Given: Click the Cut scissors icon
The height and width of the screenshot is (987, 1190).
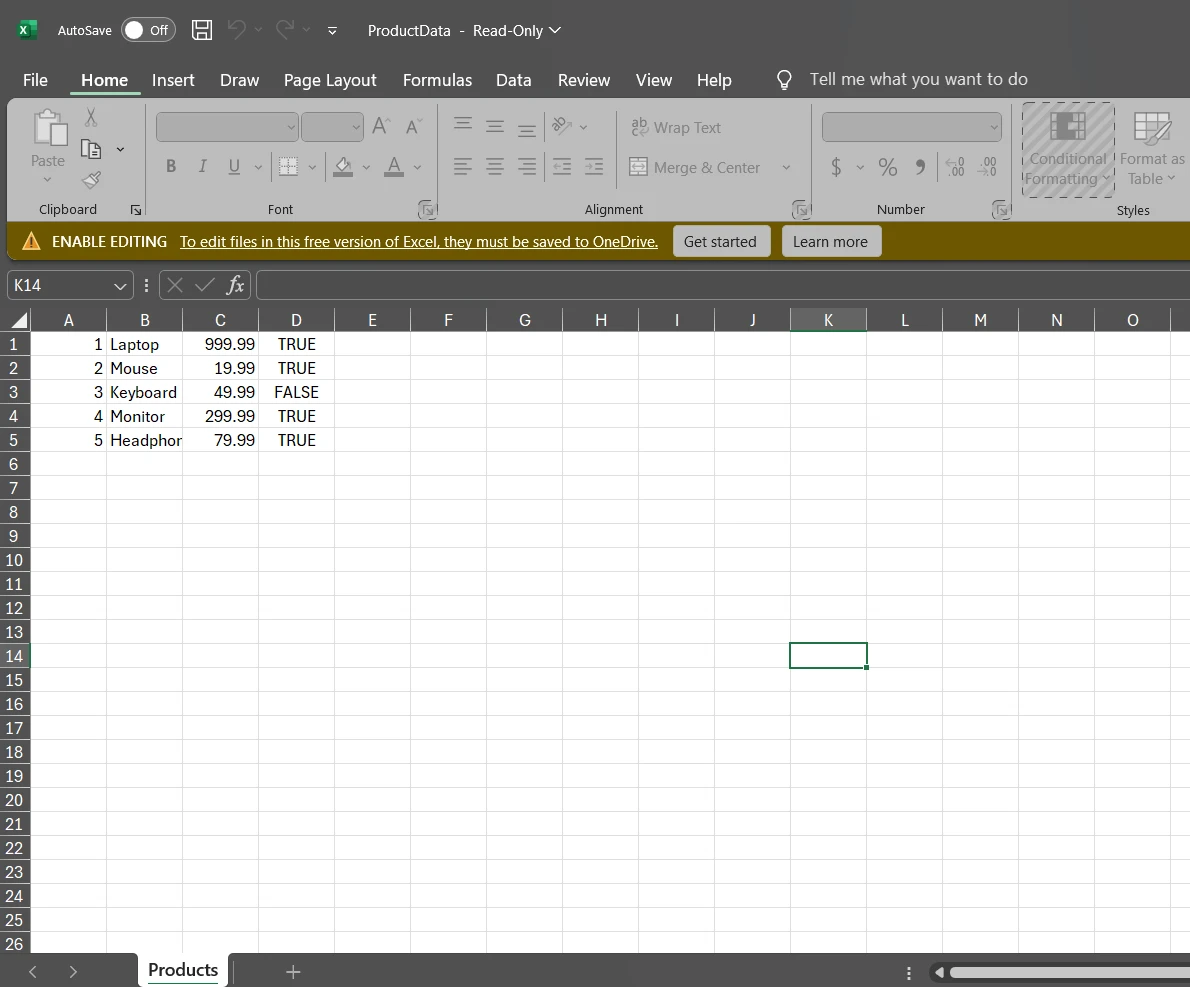Looking at the screenshot, I should tap(91, 118).
